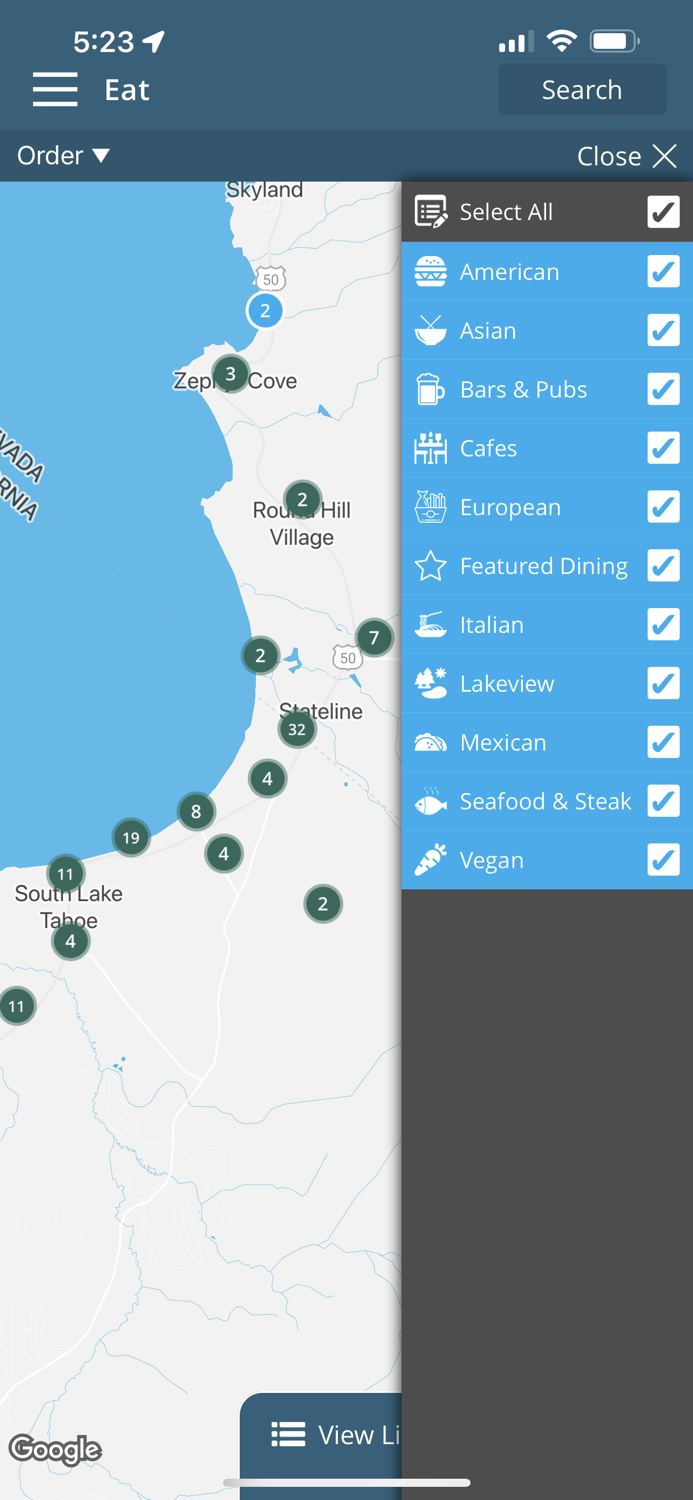Uncheck the Italian checkbox
The width and height of the screenshot is (693, 1500).
(663, 625)
